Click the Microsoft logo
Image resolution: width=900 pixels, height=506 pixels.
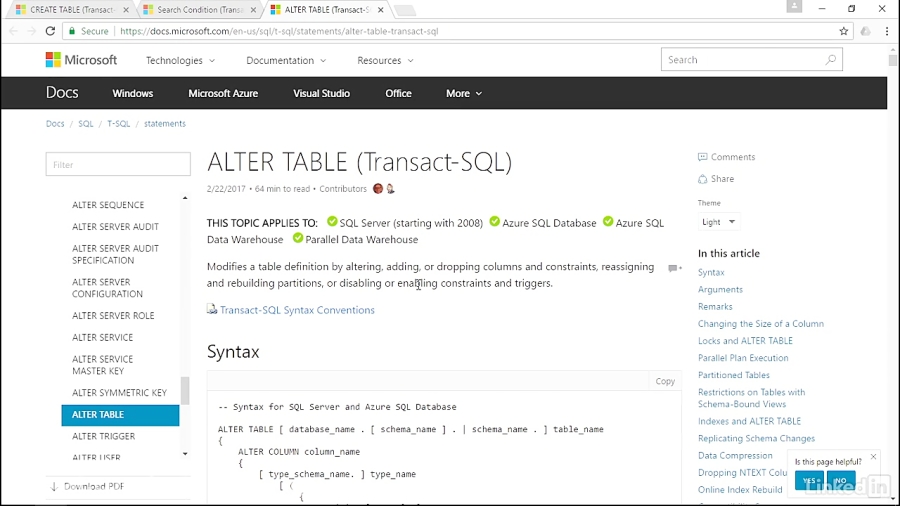[x=82, y=60]
